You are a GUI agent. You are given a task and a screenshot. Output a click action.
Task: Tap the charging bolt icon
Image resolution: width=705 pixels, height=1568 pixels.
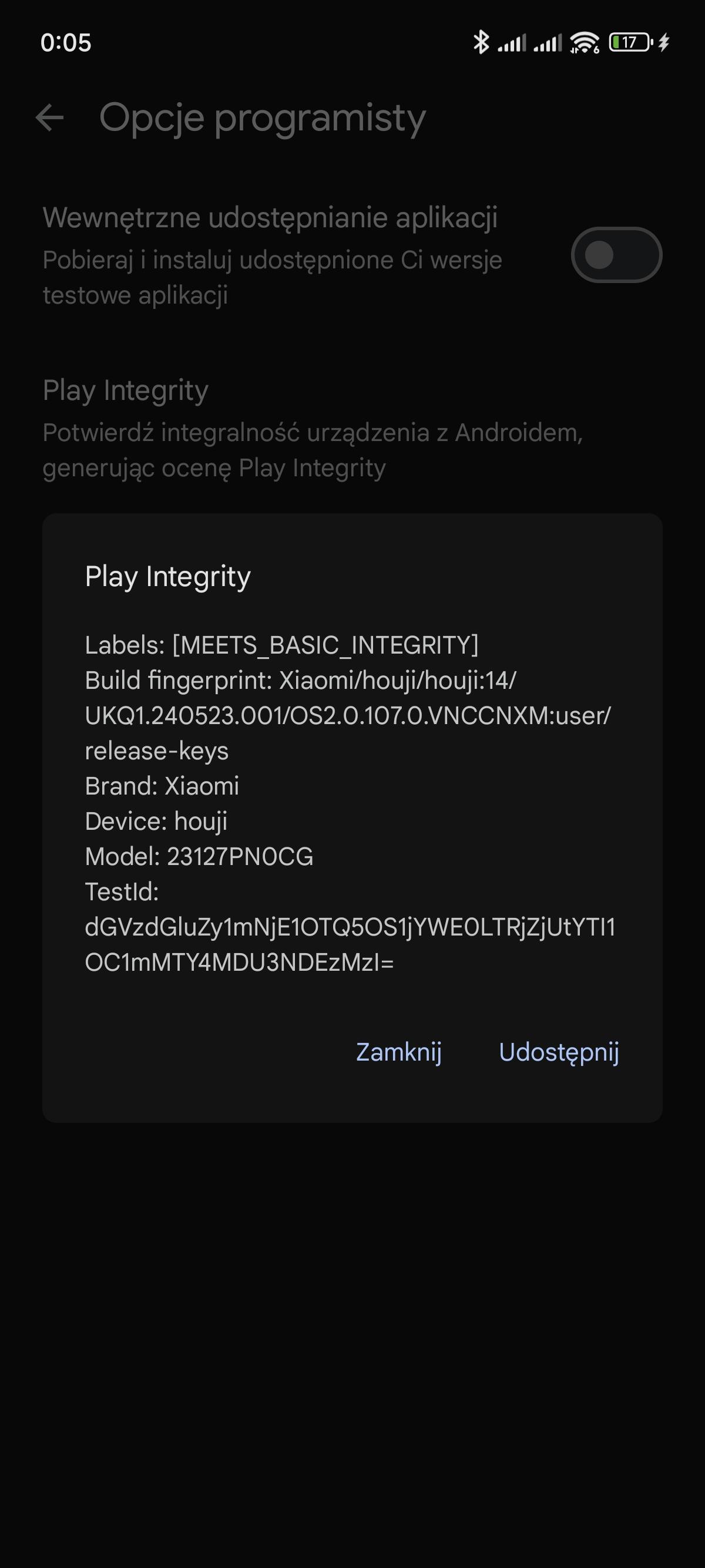664,42
